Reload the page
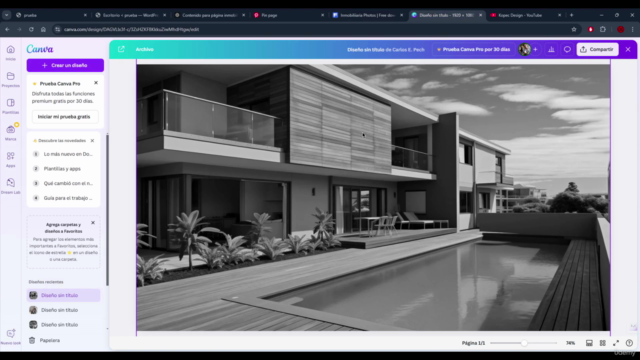This screenshot has width=640, height=360. tap(31, 29)
